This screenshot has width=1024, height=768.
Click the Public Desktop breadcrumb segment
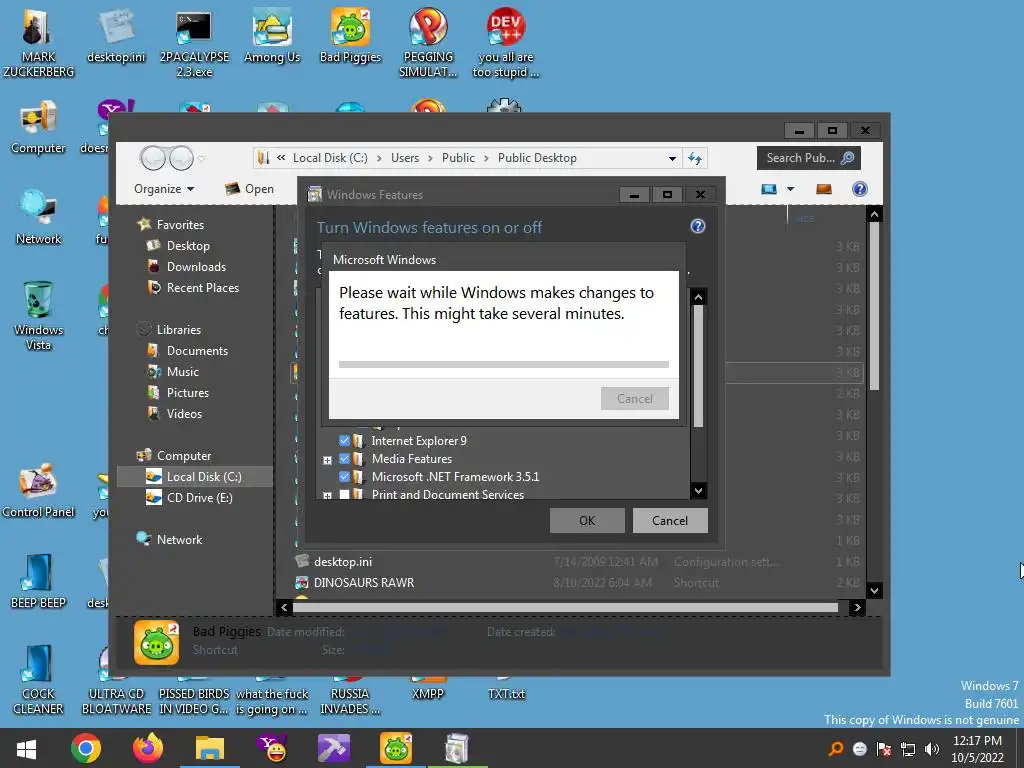pos(537,158)
